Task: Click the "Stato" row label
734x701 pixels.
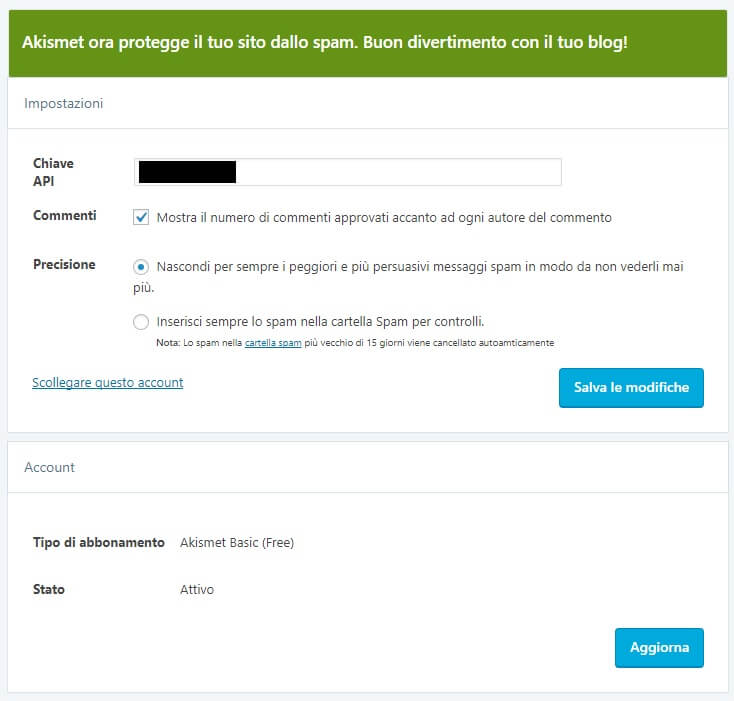Action: tap(49, 590)
